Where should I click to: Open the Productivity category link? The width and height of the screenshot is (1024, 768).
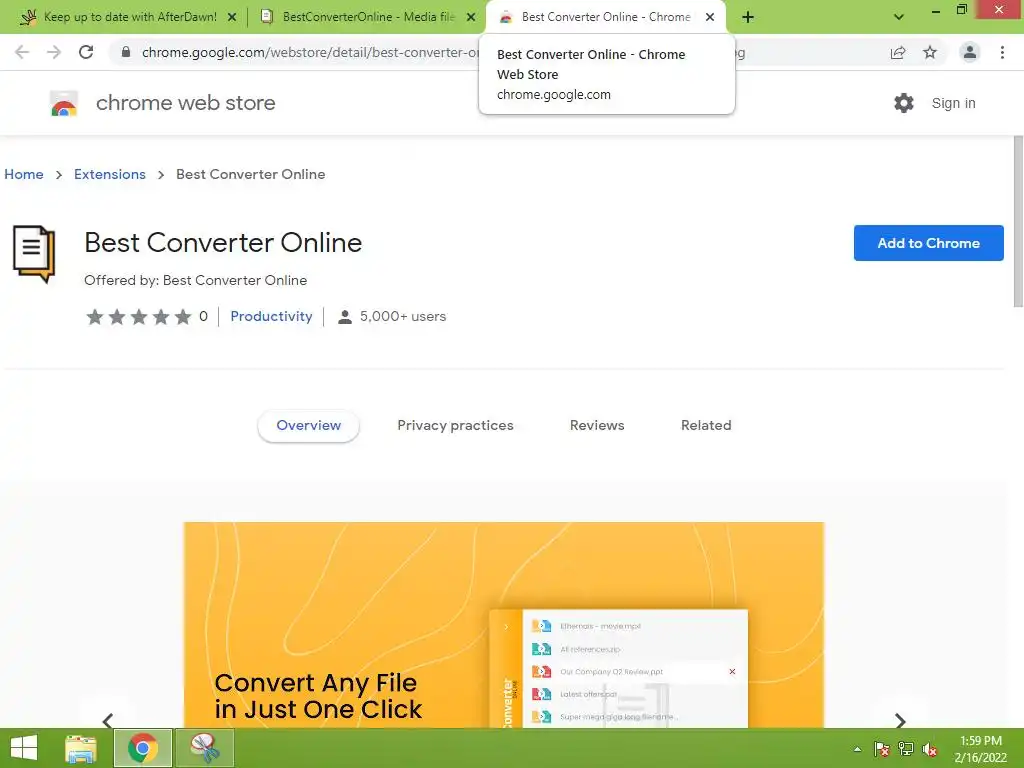pos(271,317)
